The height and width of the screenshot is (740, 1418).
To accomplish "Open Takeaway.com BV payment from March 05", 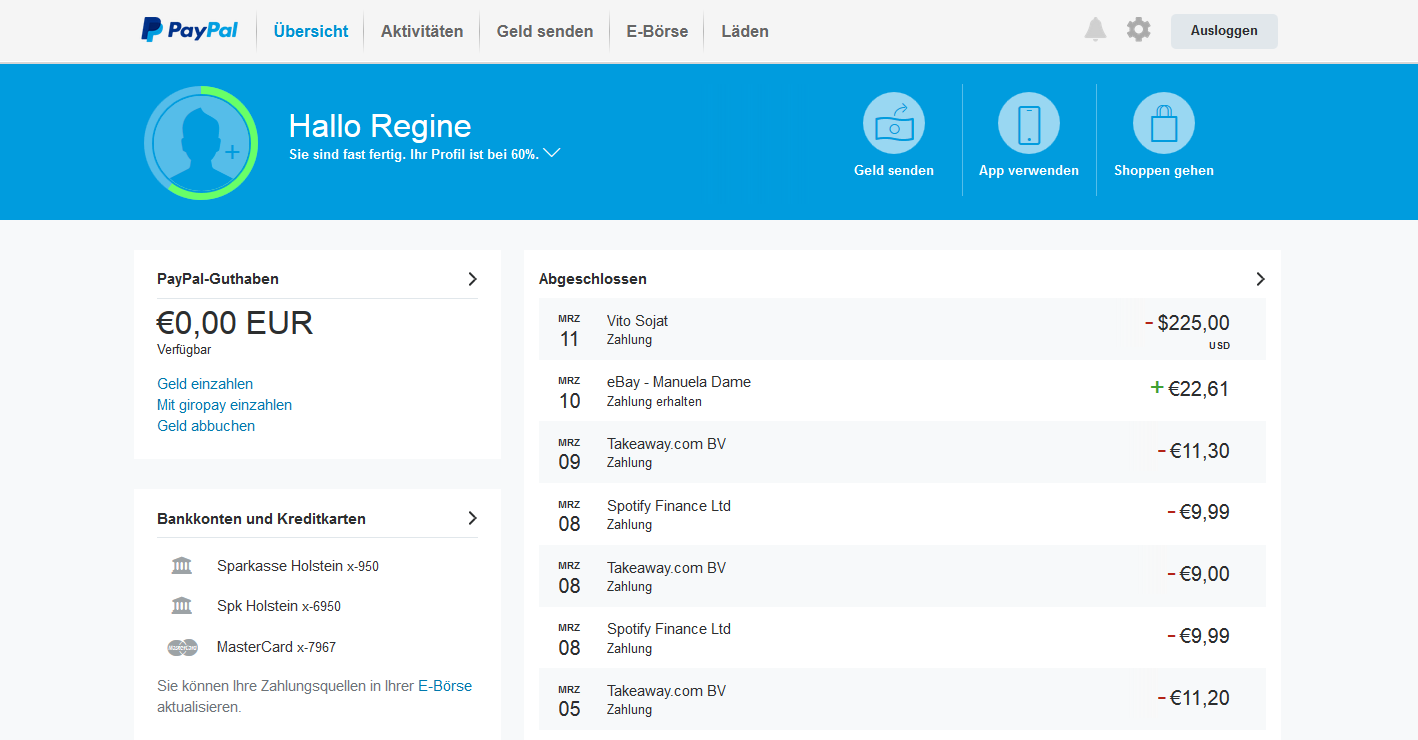I will tap(902, 699).
